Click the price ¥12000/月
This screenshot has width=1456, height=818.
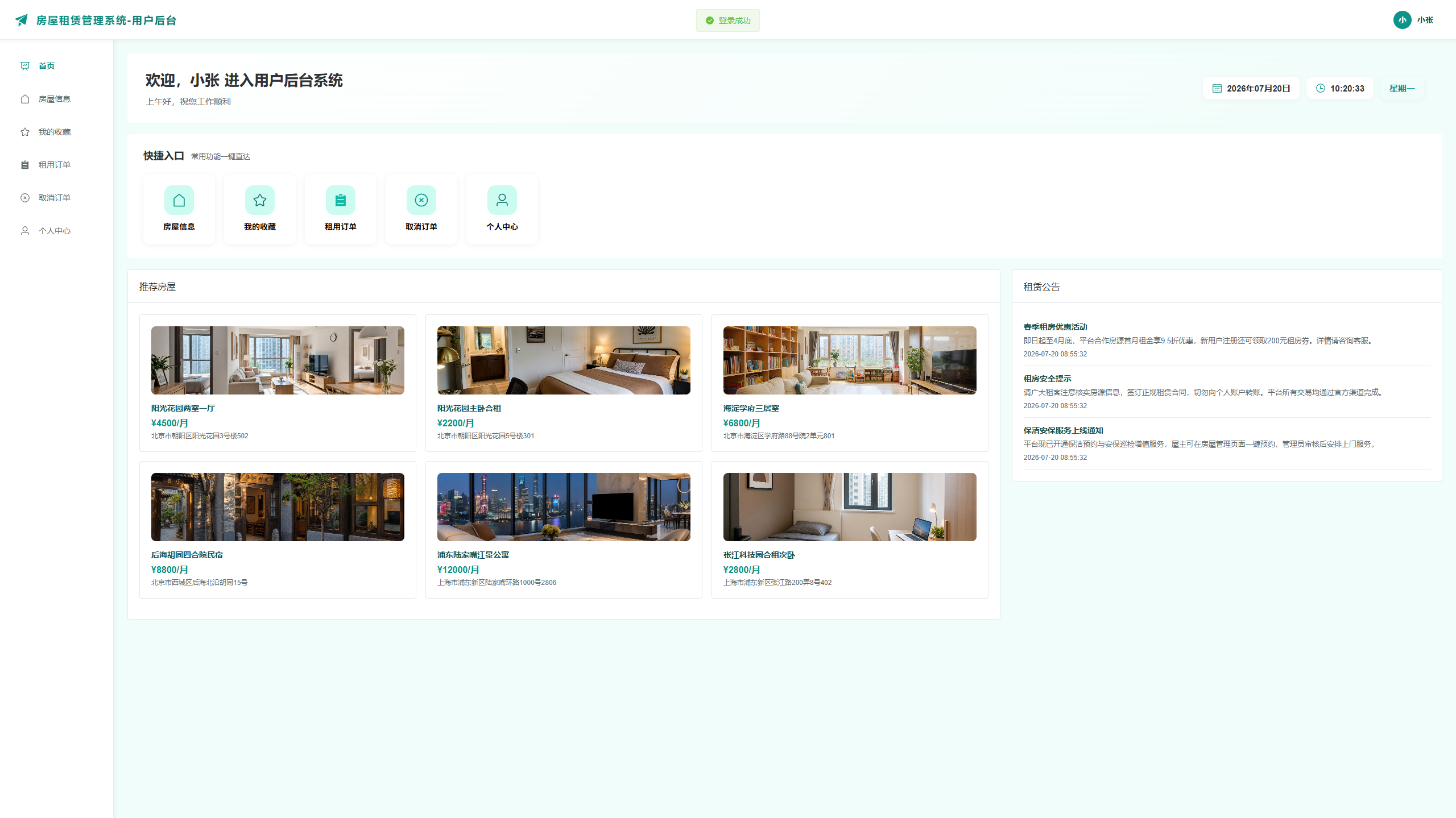coord(458,570)
